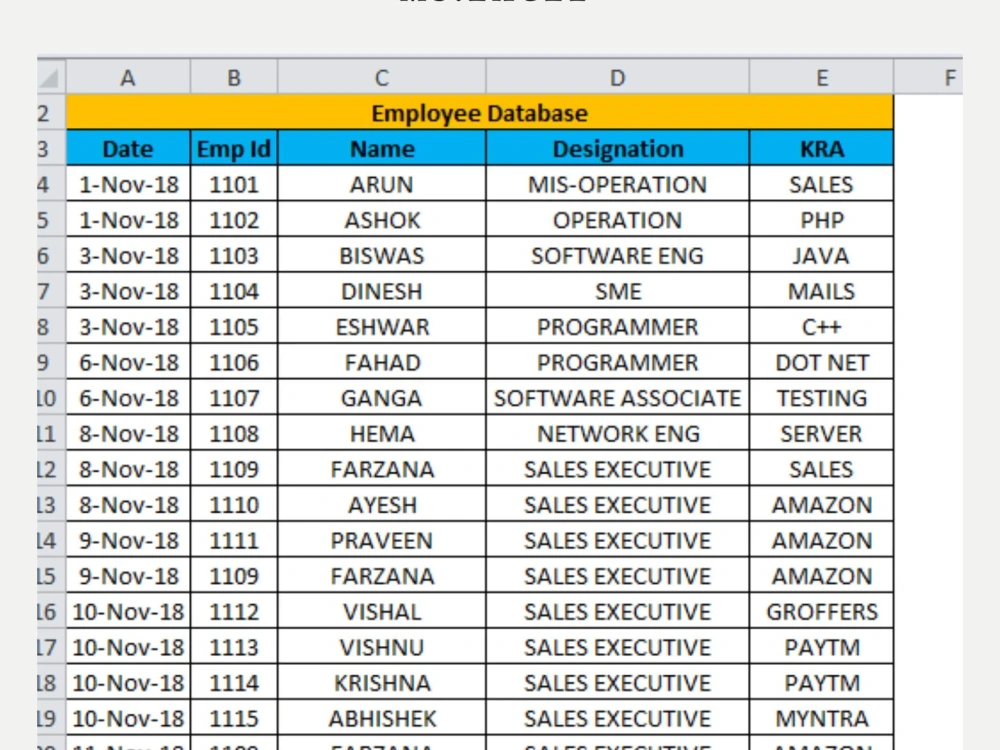Select row 16 header
The image size is (1000, 750).
tap(51, 612)
